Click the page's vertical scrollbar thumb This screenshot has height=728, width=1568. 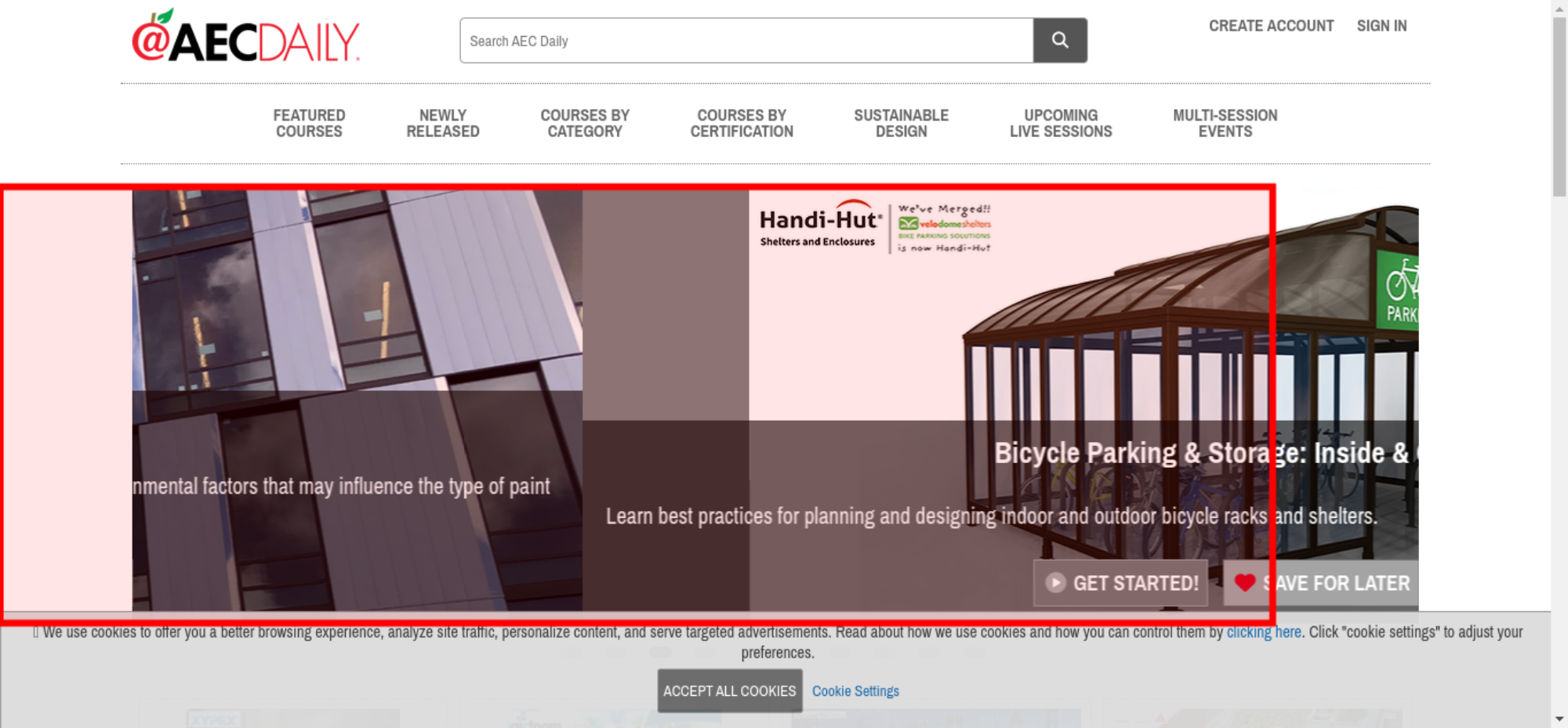(x=1559, y=106)
